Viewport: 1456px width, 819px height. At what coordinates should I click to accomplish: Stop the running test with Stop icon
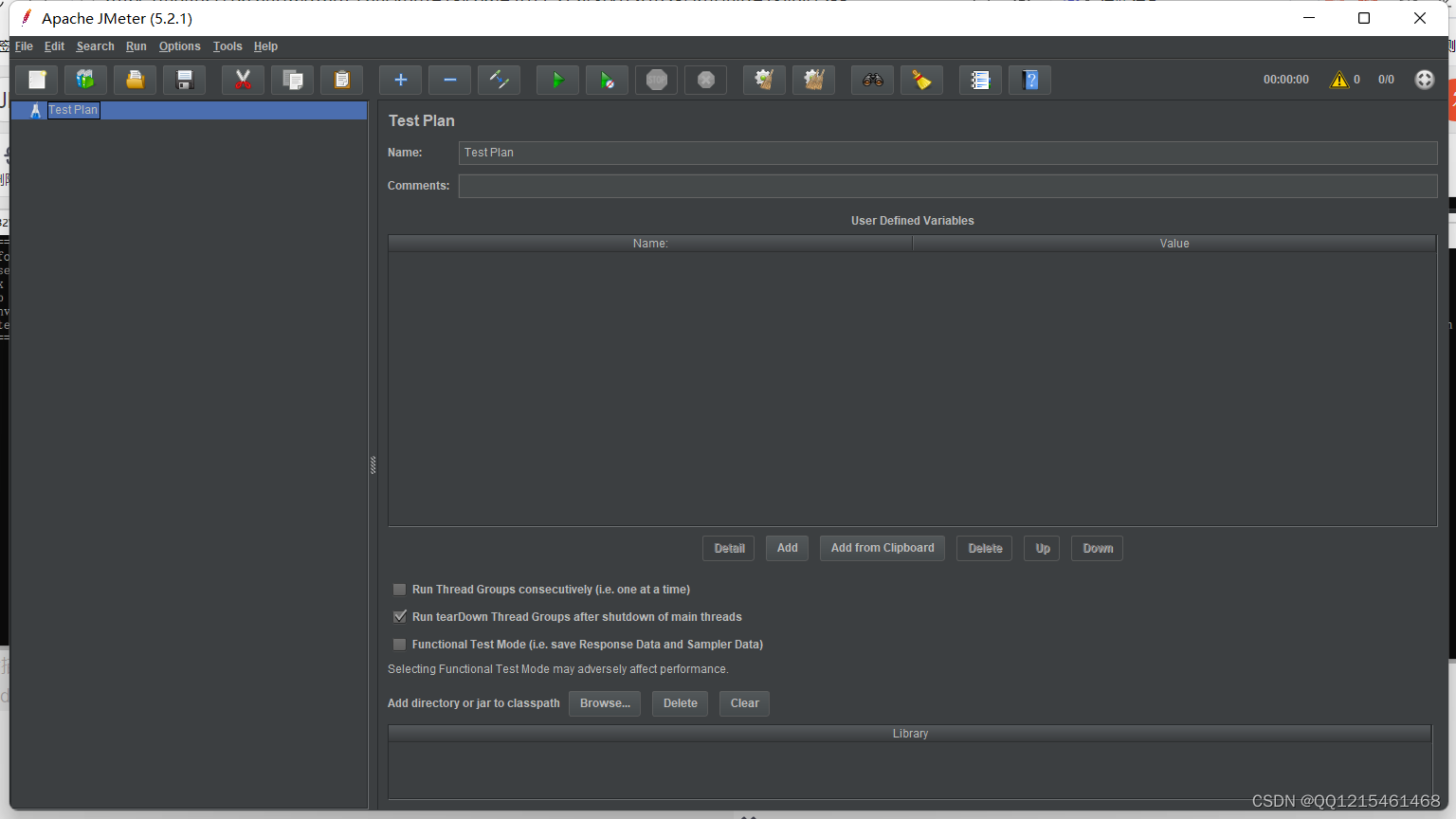click(657, 80)
